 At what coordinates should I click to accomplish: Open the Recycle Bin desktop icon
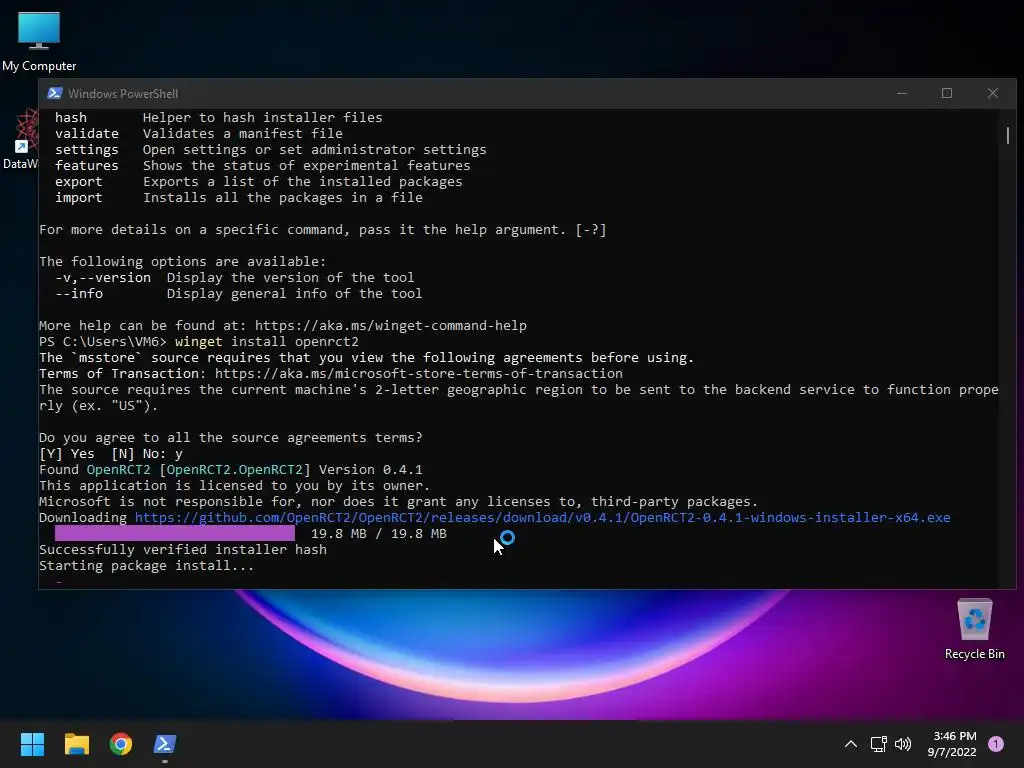pyautogui.click(x=974, y=629)
